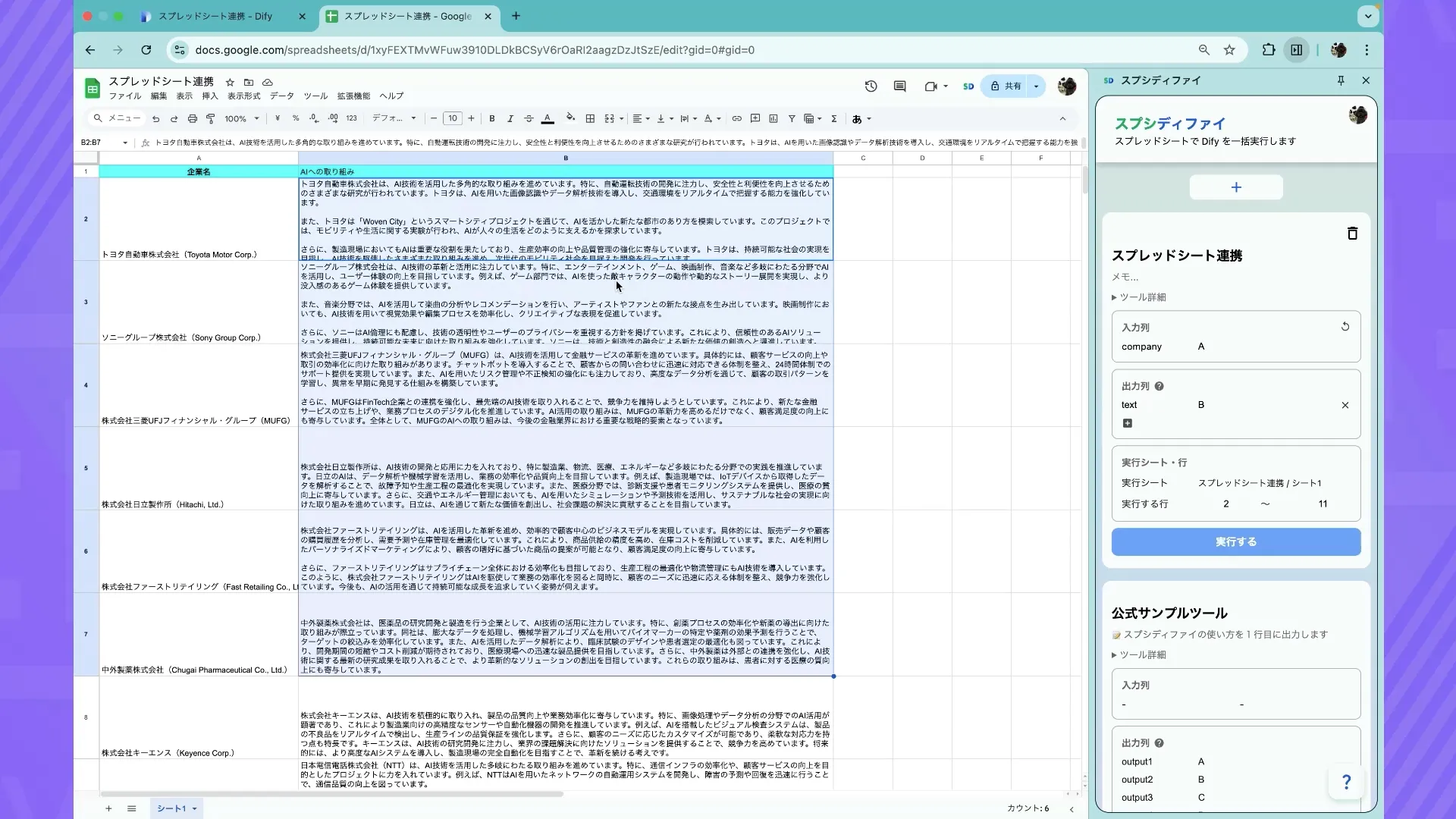The image size is (1456, 819).
Task: Open the 拡張機能 menu
Action: pos(353,96)
